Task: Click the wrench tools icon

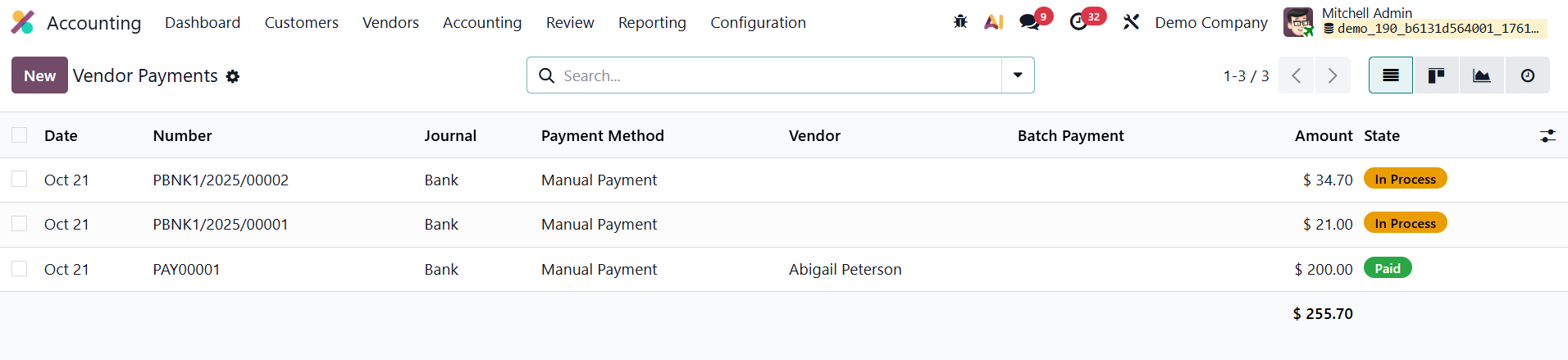Action: pyautogui.click(x=1131, y=22)
